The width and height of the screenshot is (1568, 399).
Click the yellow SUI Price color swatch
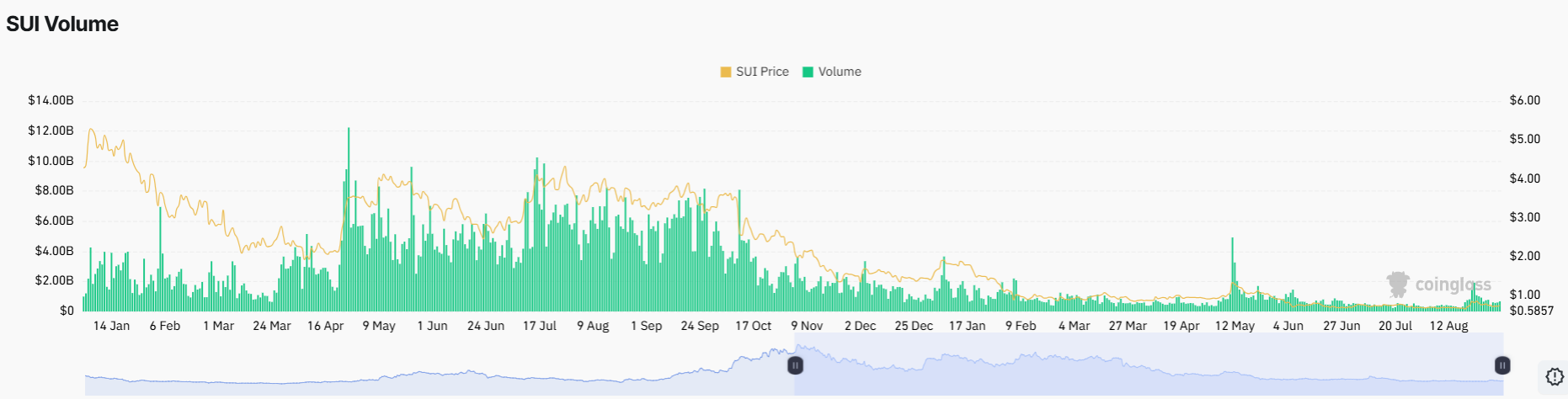[x=726, y=72]
